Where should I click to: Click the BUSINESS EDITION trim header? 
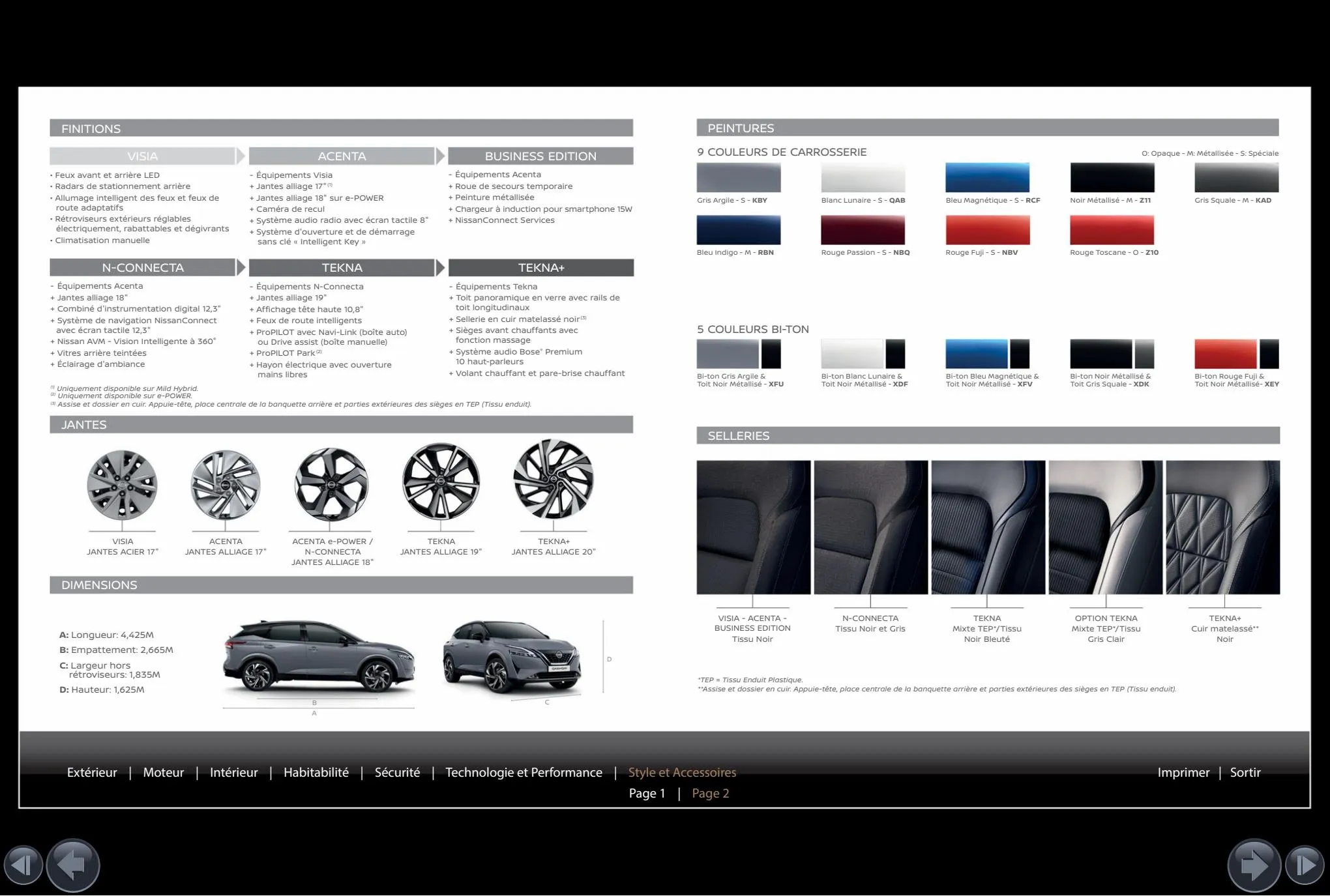click(x=540, y=156)
